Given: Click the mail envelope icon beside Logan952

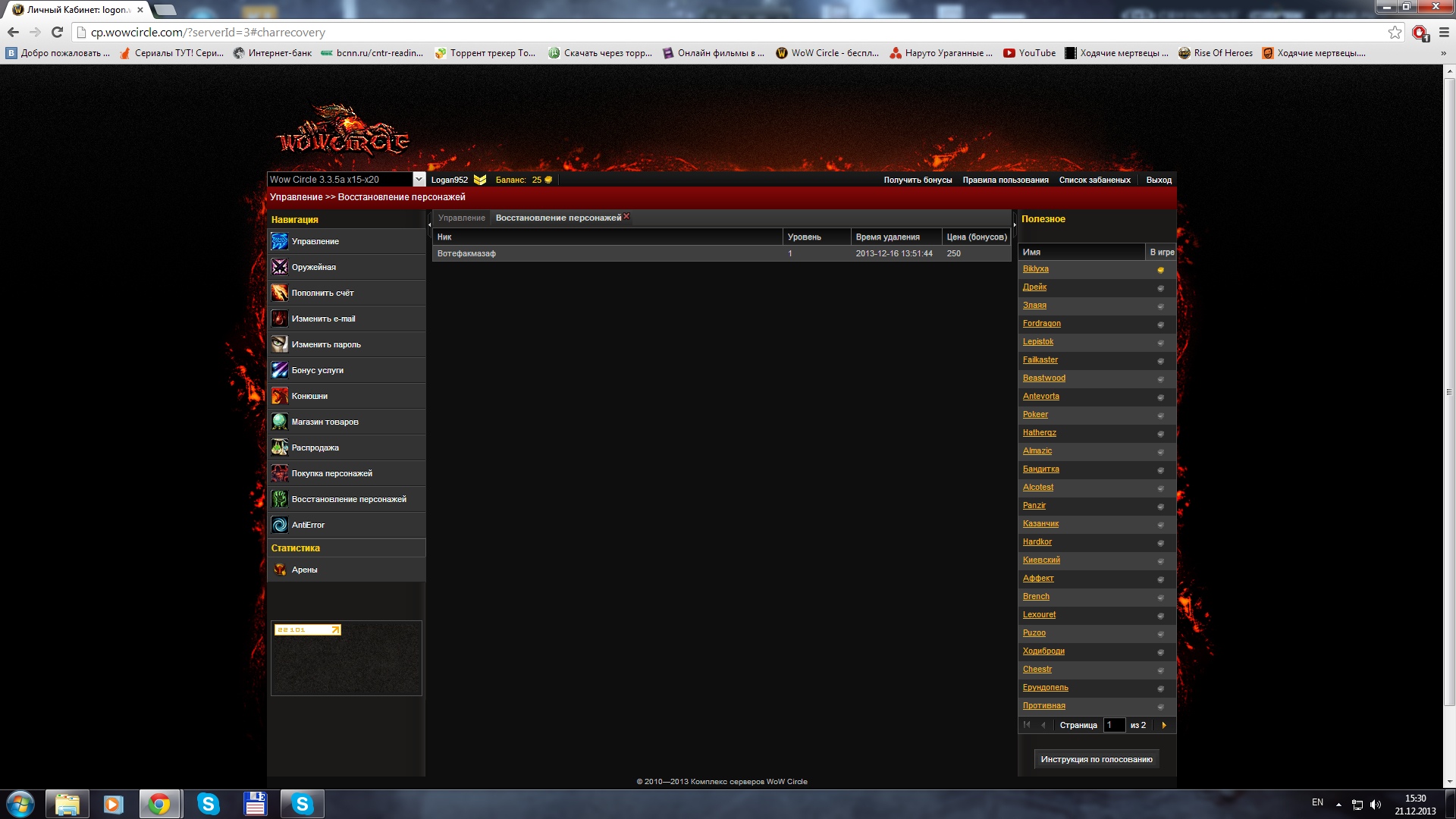Looking at the screenshot, I should [480, 180].
